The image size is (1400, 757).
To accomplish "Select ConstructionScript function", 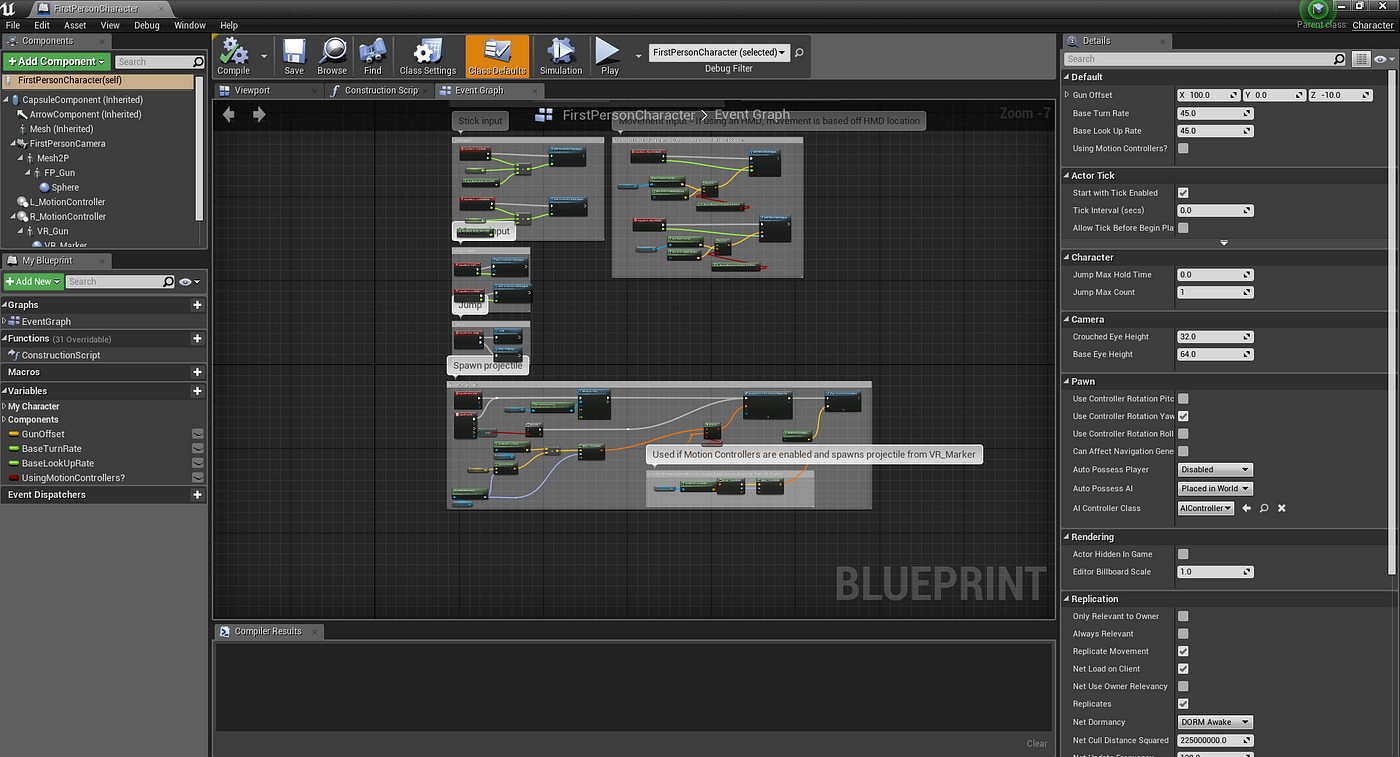I will click(60, 355).
